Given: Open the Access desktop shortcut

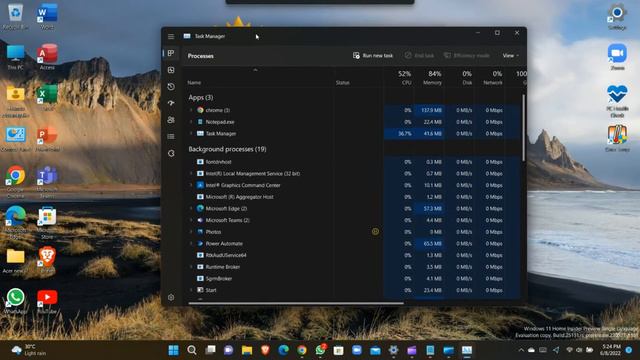Looking at the screenshot, I should coord(47,57).
